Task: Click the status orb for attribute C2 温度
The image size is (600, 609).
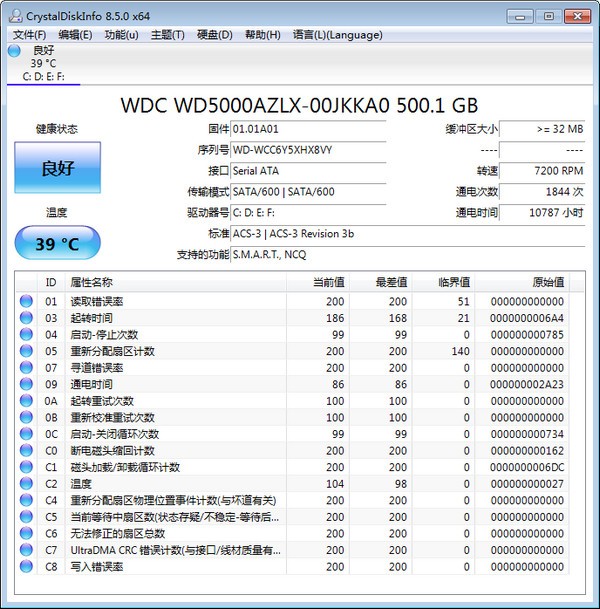Action: tap(26, 484)
